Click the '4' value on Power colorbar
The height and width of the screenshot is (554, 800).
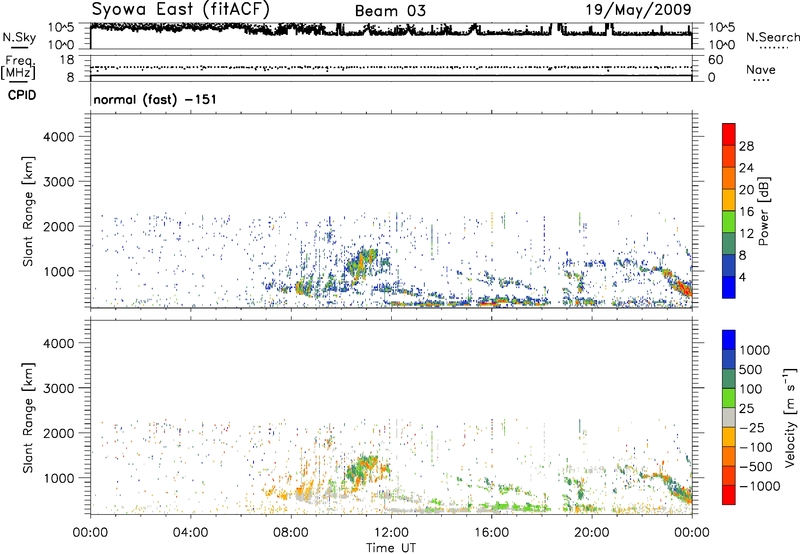click(x=742, y=277)
